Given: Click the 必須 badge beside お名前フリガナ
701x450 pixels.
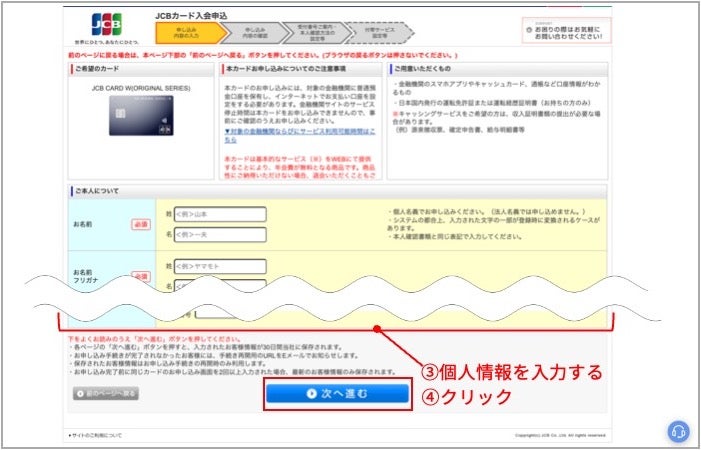Looking at the screenshot, I should pyautogui.click(x=140, y=276).
